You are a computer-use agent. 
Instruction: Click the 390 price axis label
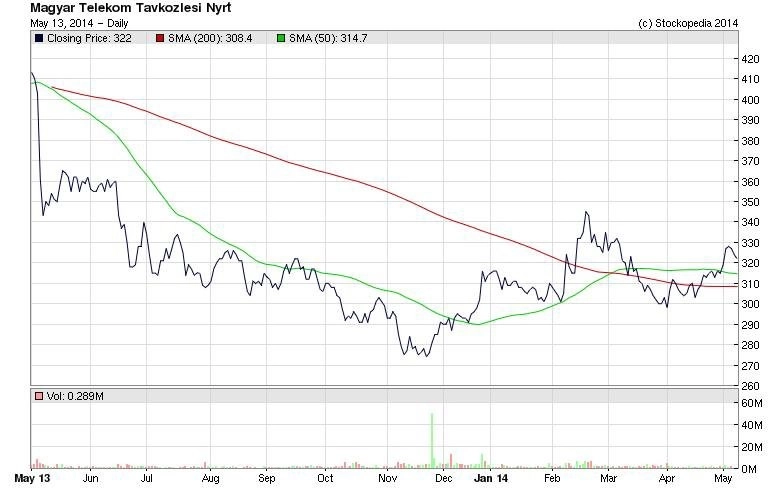coord(750,120)
